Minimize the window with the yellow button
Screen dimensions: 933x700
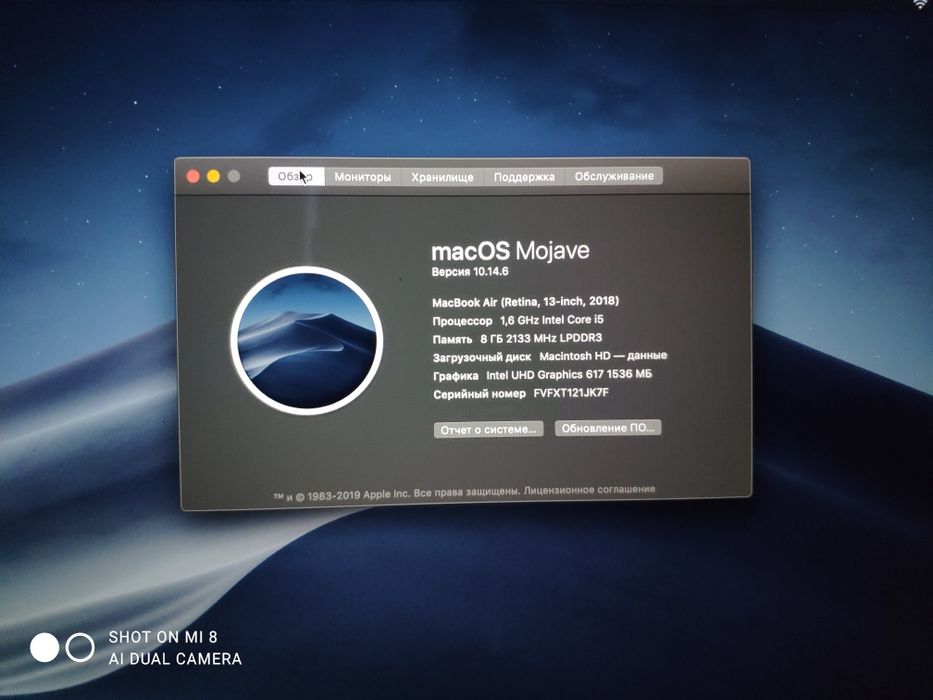[x=213, y=176]
